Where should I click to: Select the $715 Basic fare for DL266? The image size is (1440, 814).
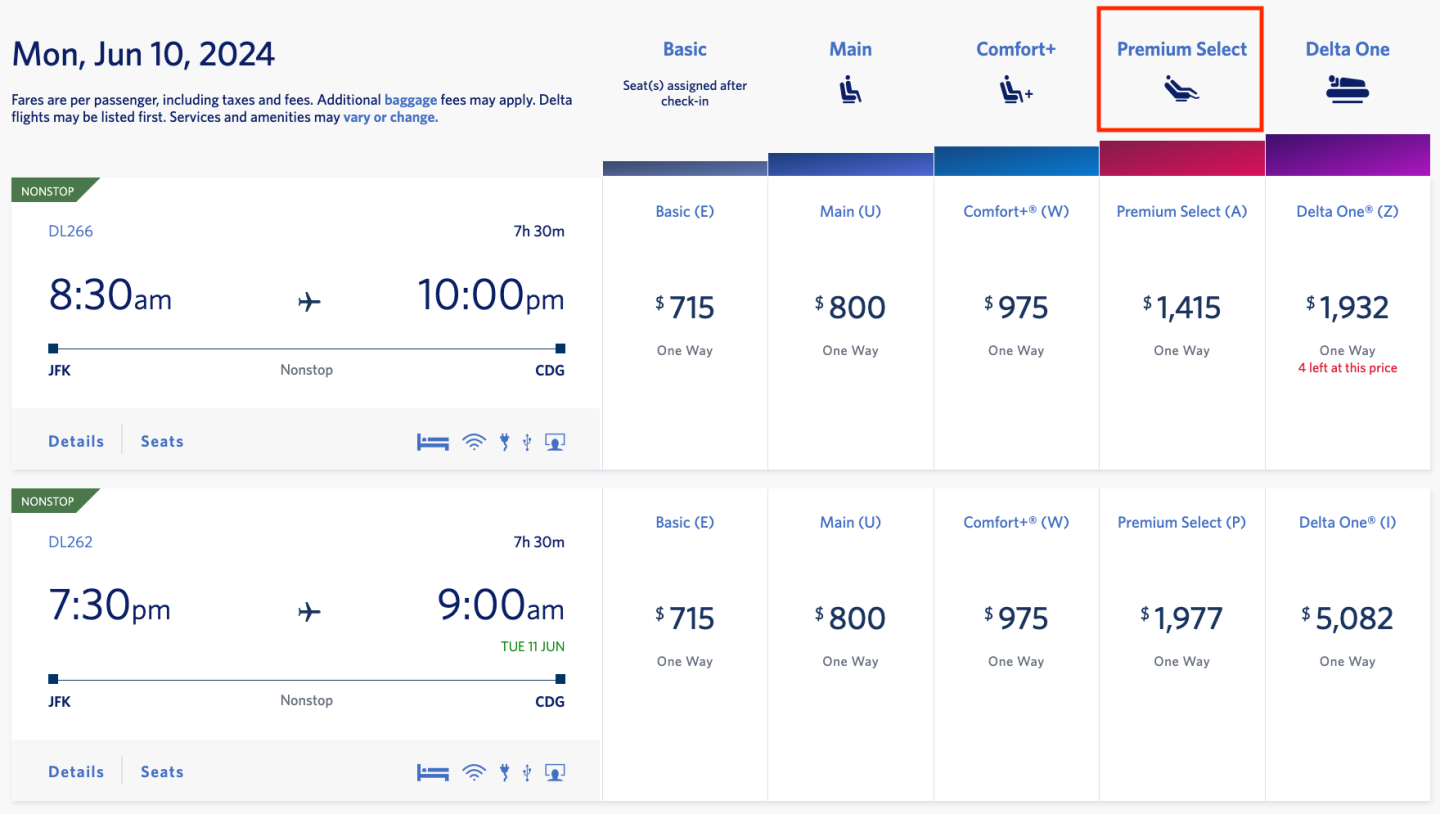point(685,308)
